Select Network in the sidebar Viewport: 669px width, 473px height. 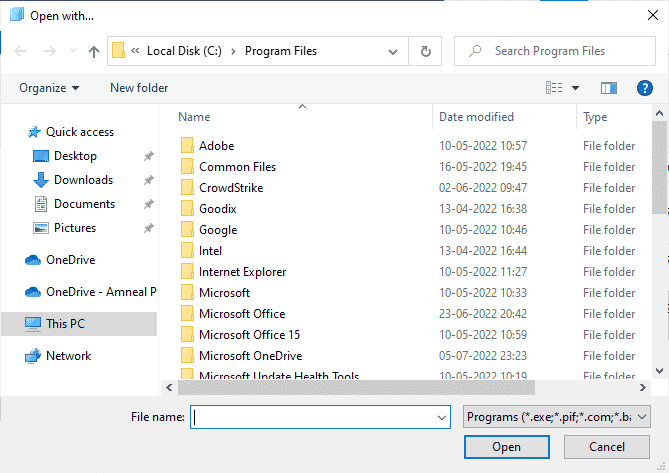(68, 356)
